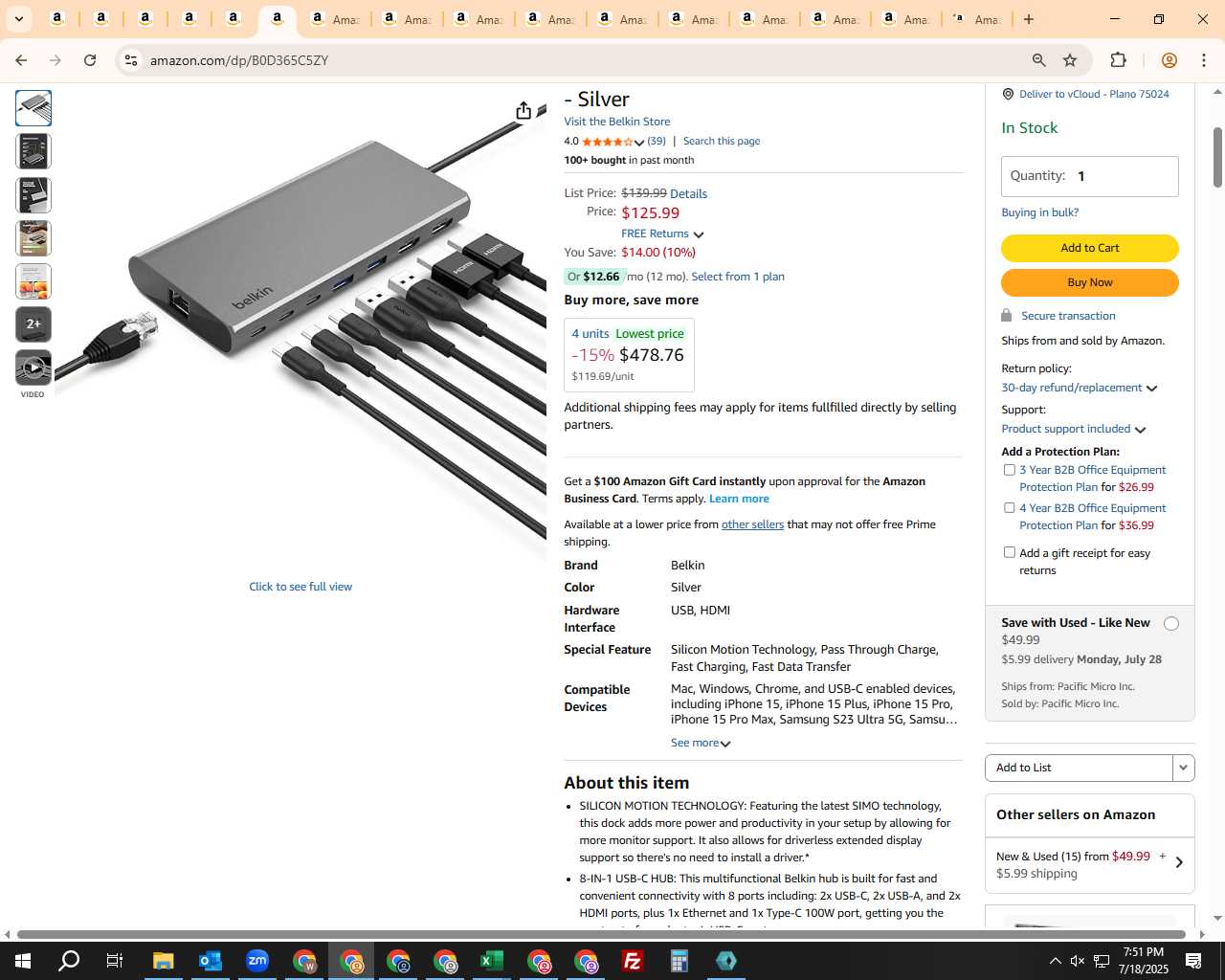This screenshot has height=980, width=1225.
Task: Open the Quantity dropdown
Action: pos(1090,176)
